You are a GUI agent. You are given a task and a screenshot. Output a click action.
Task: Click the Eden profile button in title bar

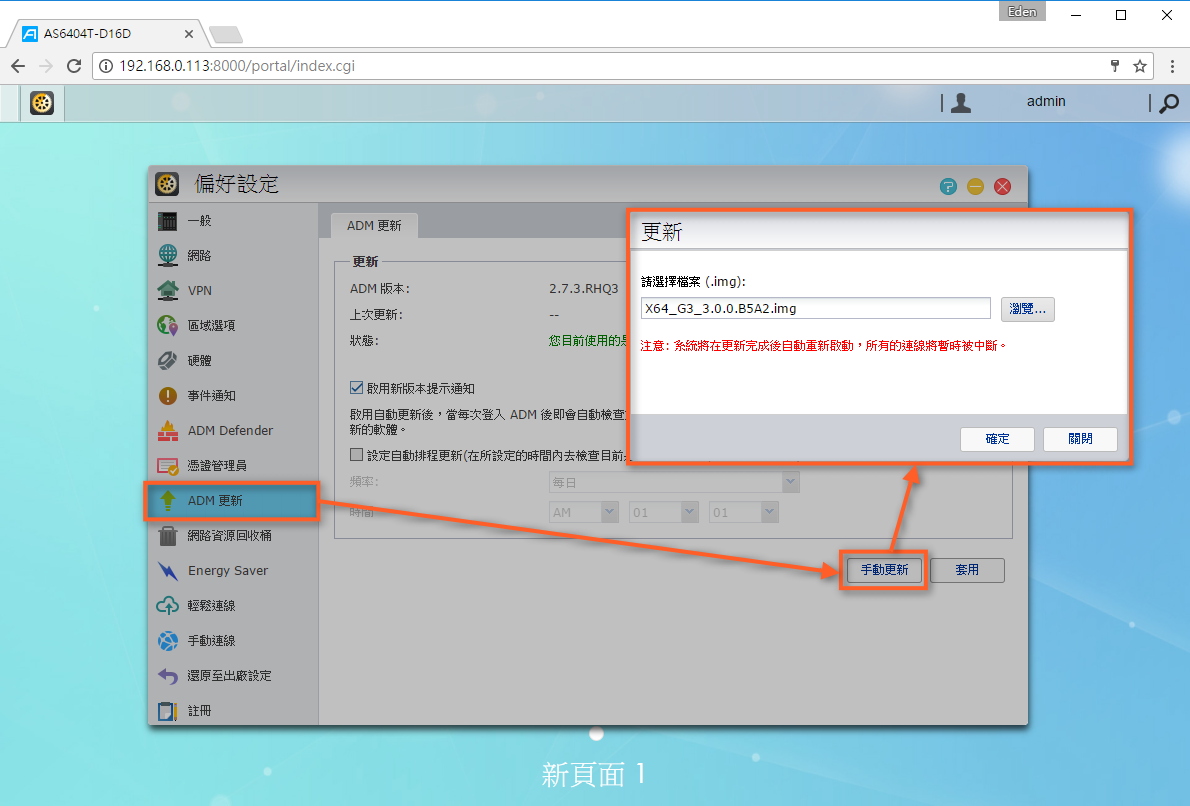coord(1022,11)
